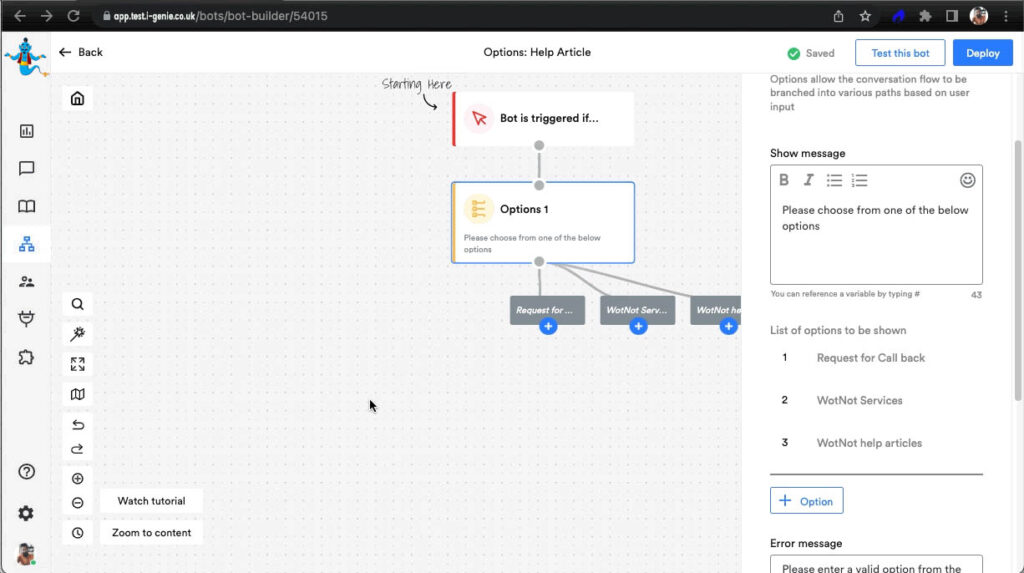1024x573 pixels.
Task: Go Back using the header arrow link
Action: pyautogui.click(x=81, y=52)
